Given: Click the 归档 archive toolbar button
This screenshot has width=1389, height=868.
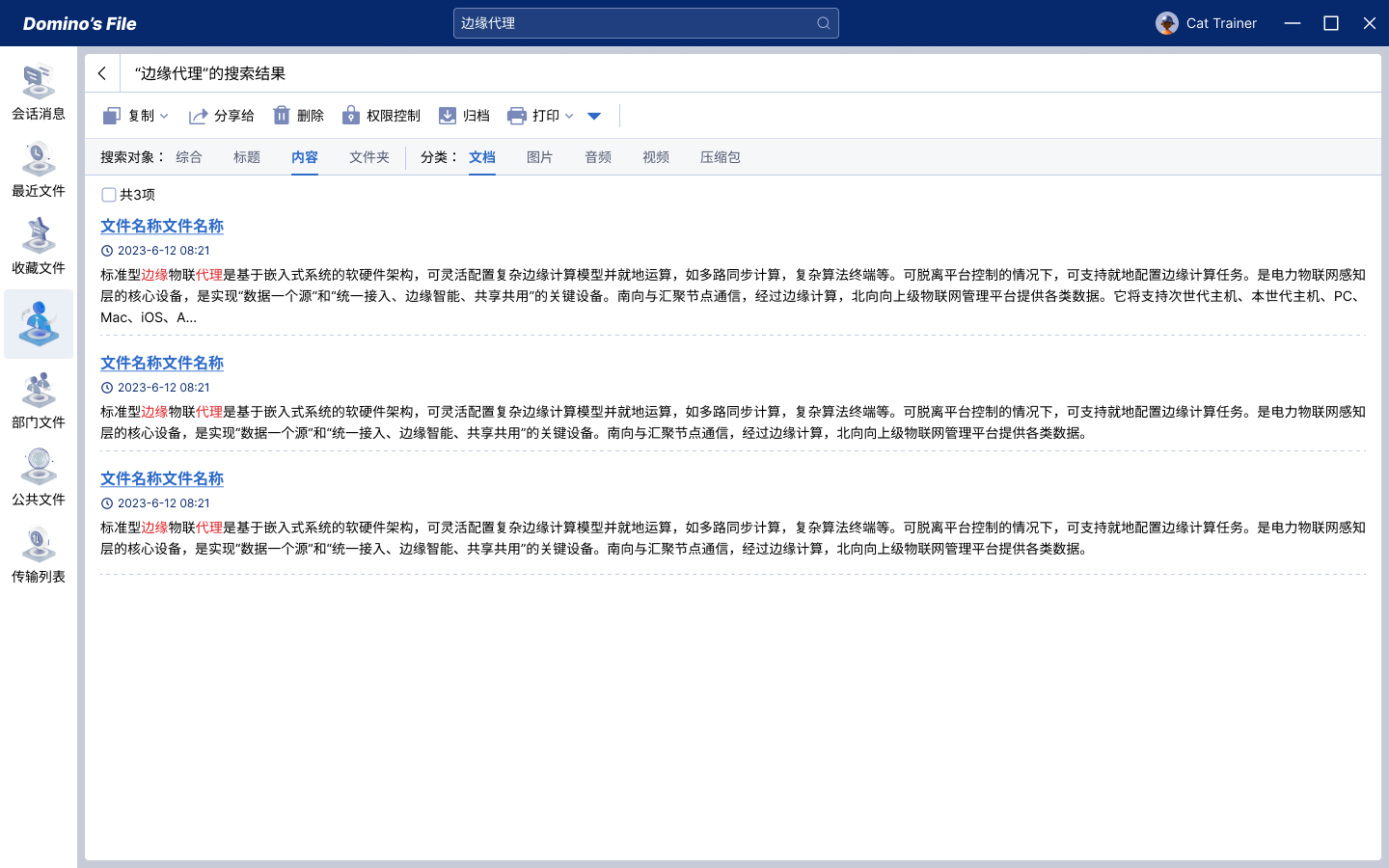Looking at the screenshot, I should point(464,116).
